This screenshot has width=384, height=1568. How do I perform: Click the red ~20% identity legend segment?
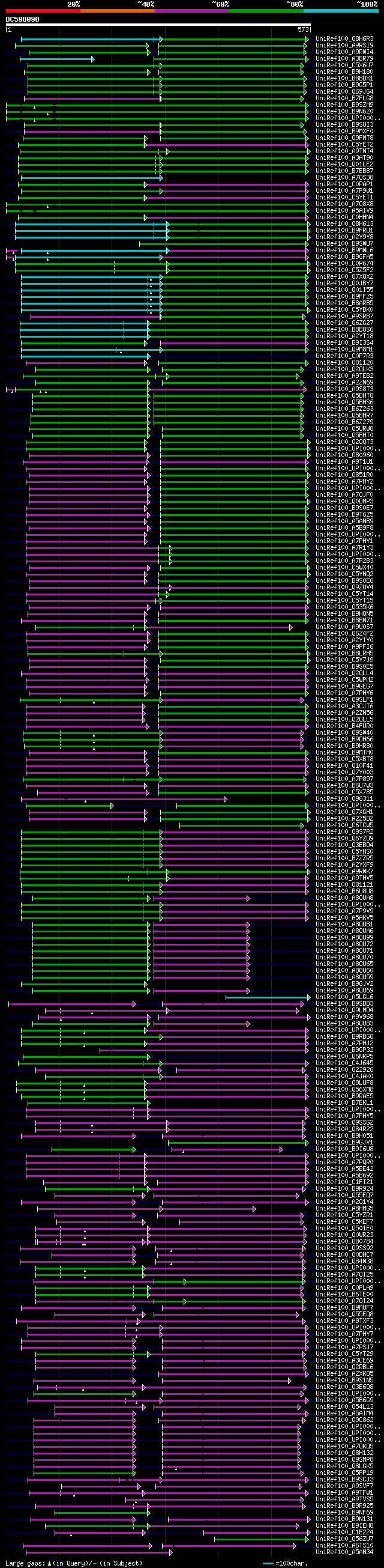[x=43, y=10]
